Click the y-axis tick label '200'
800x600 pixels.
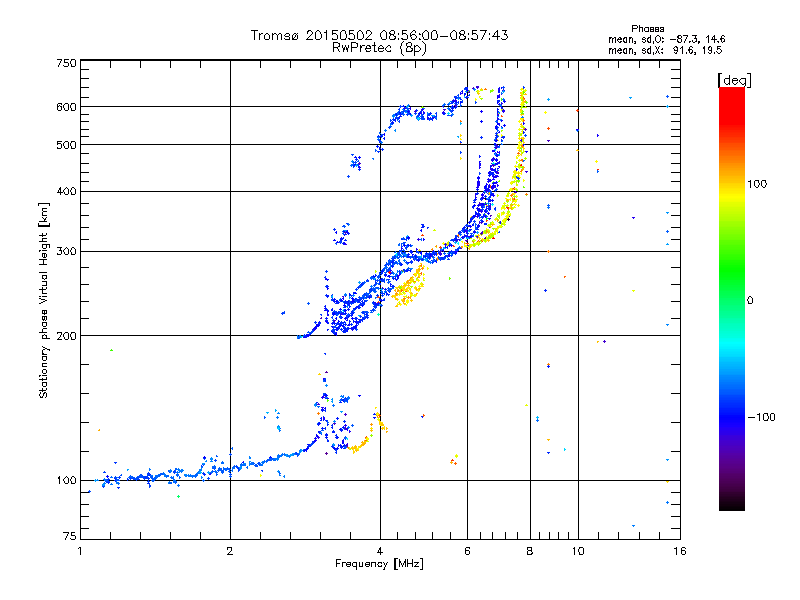(x=66, y=336)
